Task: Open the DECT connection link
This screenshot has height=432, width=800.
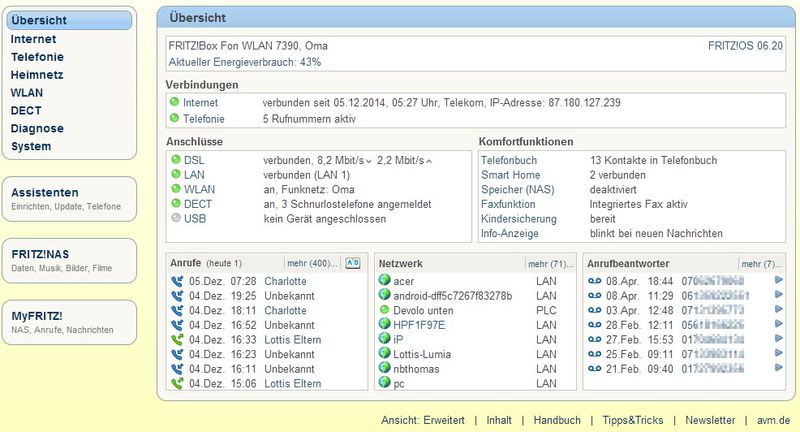Action: pos(197,204)
